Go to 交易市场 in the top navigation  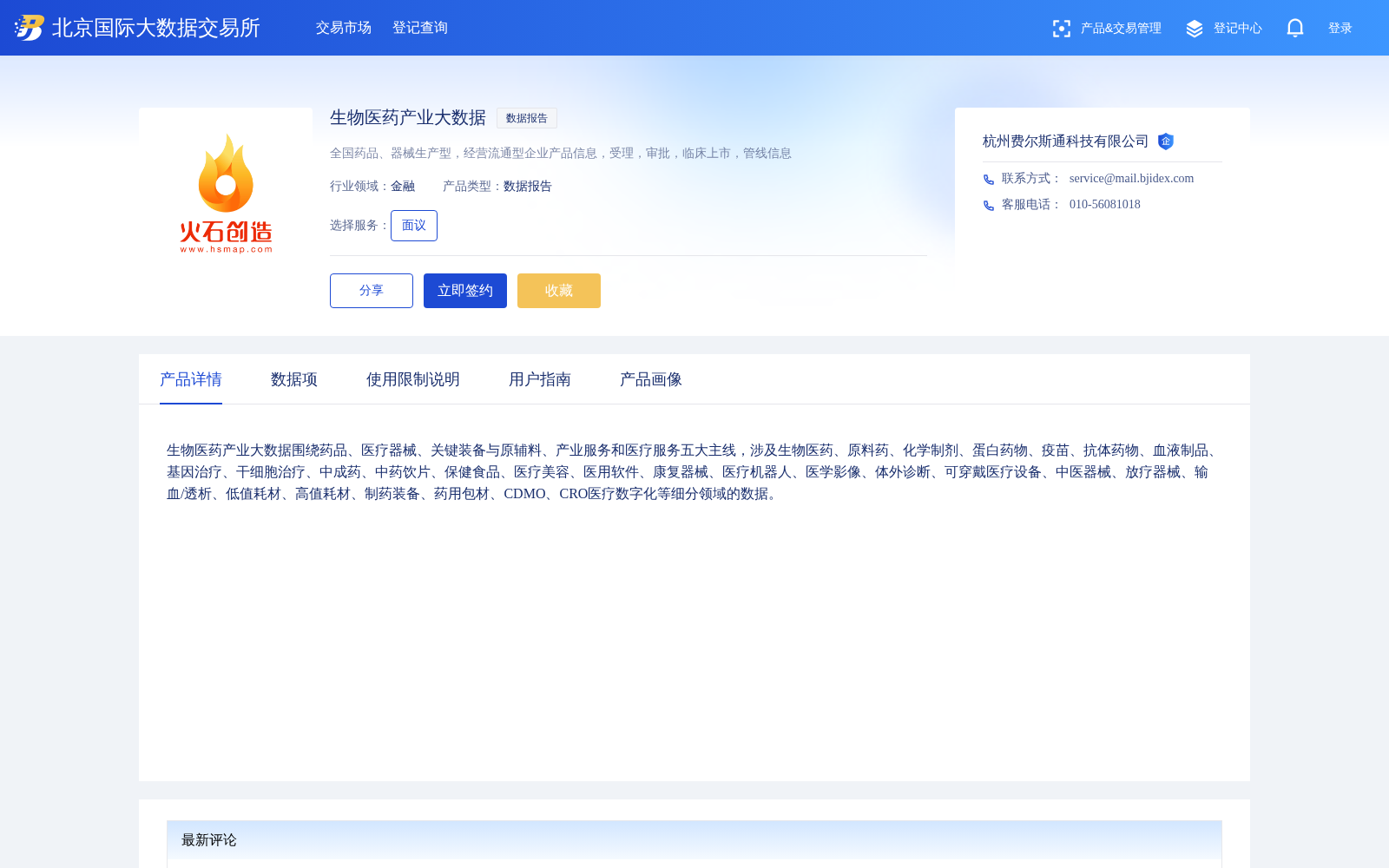[344, 28]
